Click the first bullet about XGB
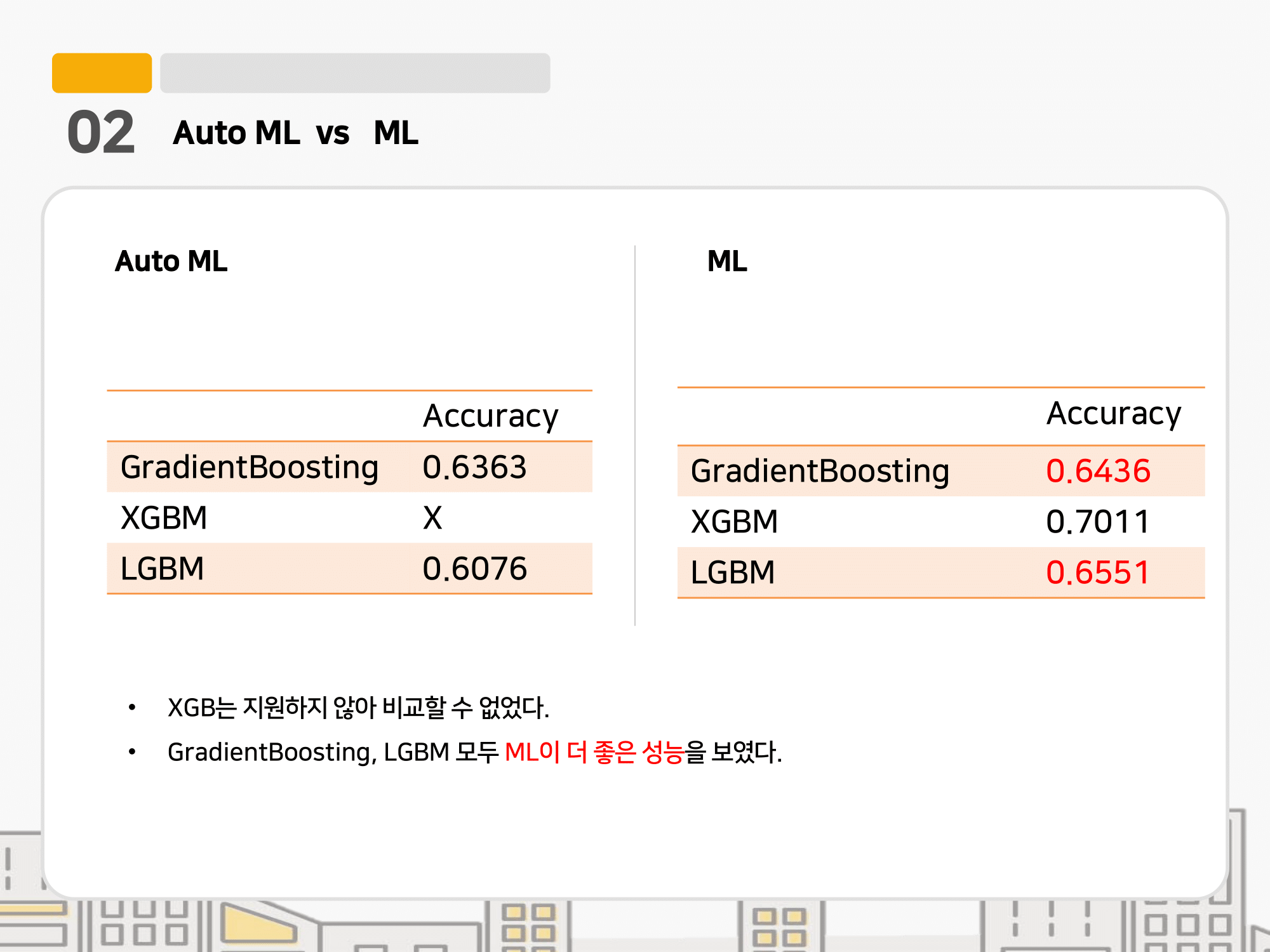 tap(358, 708)
